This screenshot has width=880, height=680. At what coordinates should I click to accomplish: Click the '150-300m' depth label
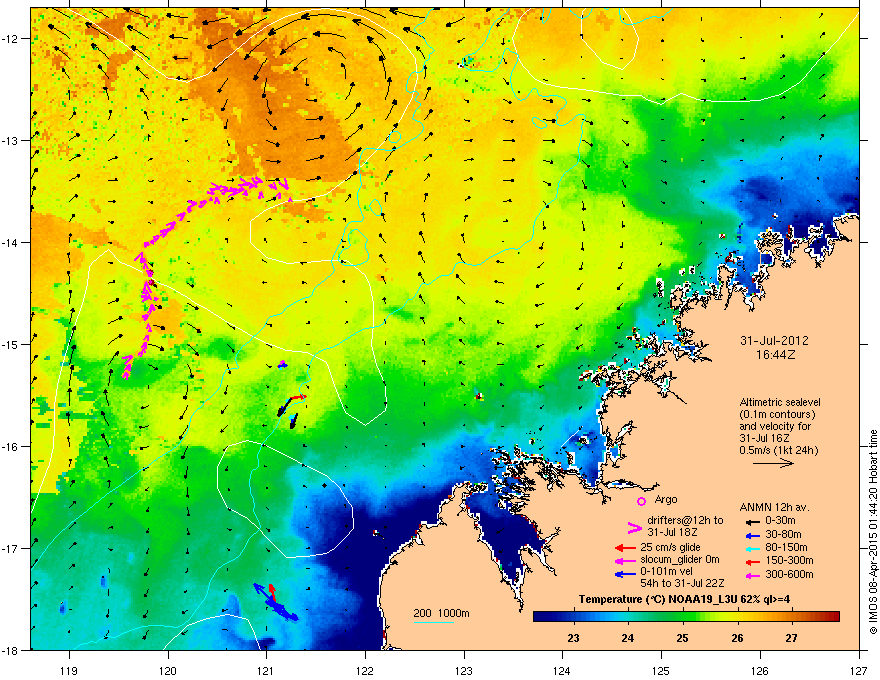tap(789, 560)
